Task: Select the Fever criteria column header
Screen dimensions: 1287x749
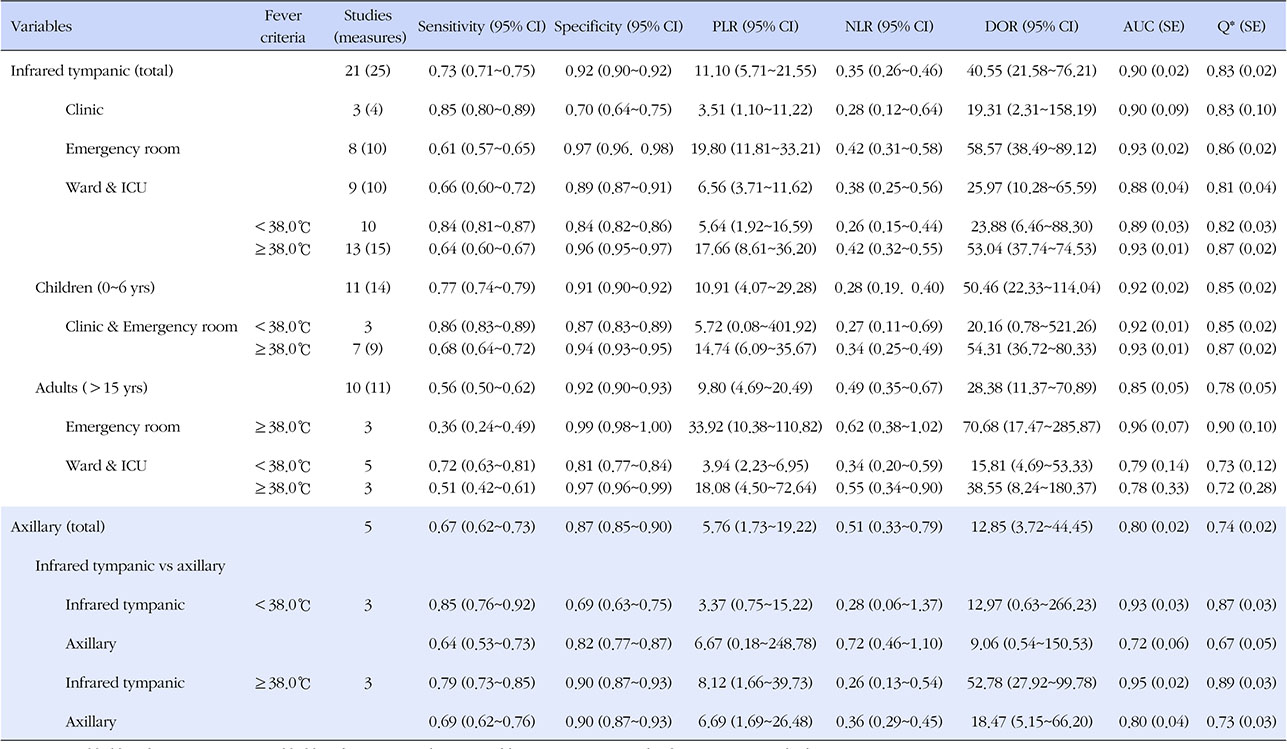Action: [284, 27]
